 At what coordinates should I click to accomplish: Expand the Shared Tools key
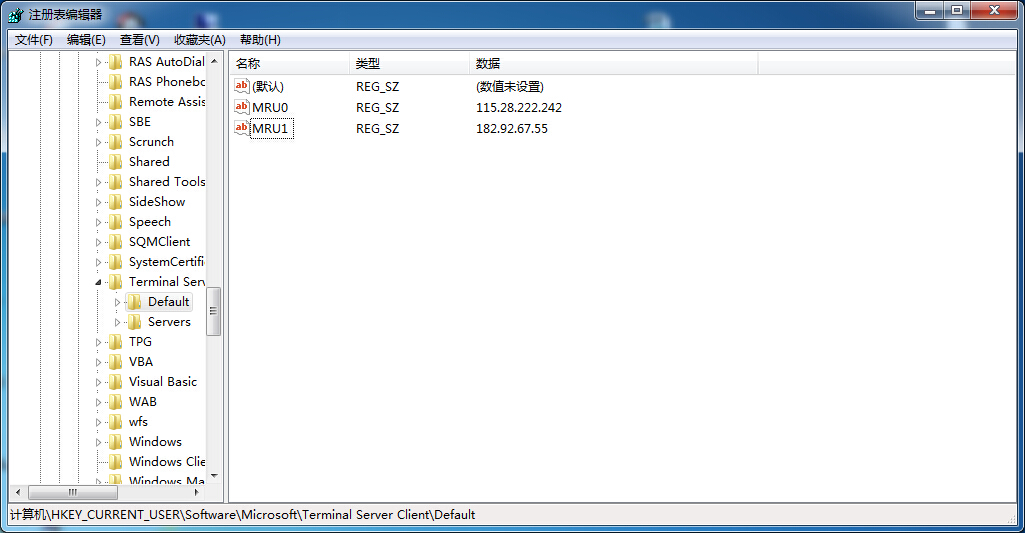99,182
